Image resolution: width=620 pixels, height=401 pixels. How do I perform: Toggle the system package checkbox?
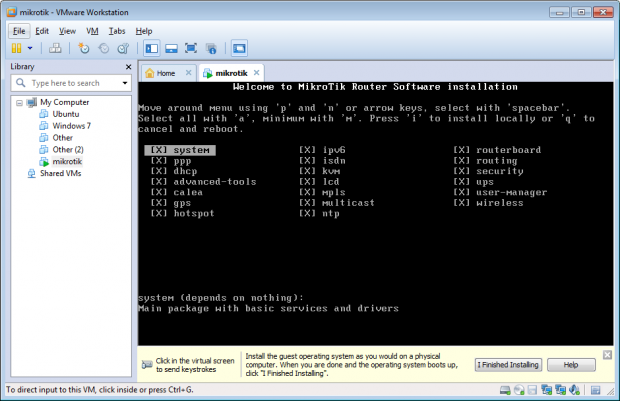pos(159,150)
